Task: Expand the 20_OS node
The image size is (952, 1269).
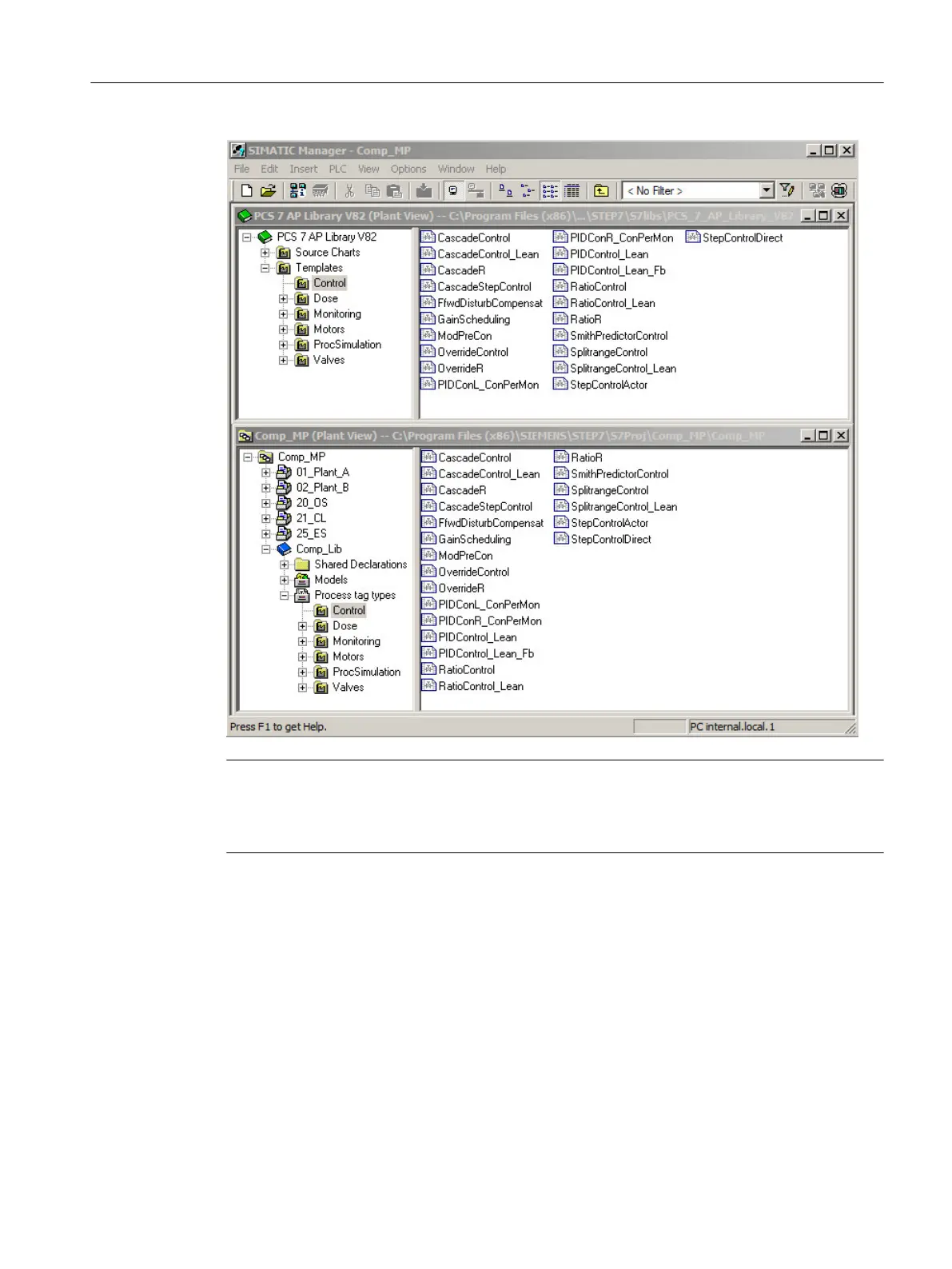Action: coord(266,503)
